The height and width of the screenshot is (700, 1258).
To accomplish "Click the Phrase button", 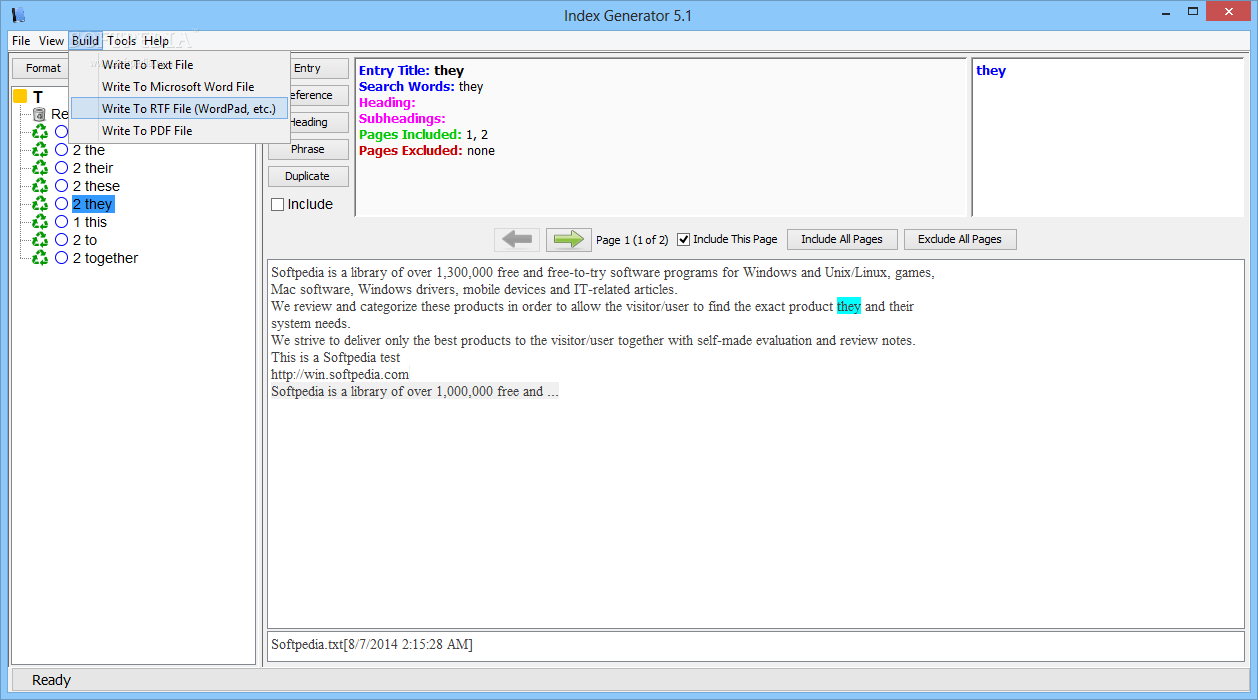I will coord(308,149).
